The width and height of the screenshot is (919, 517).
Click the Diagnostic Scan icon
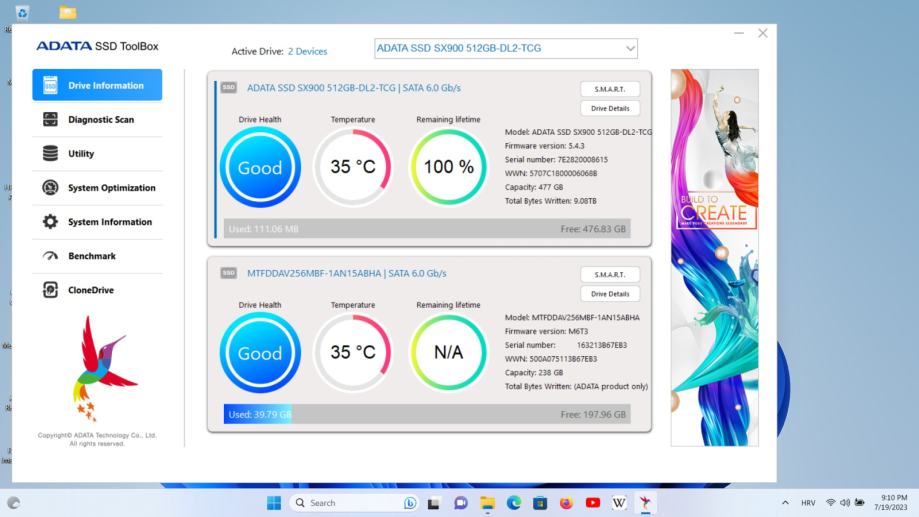[50, 120]
